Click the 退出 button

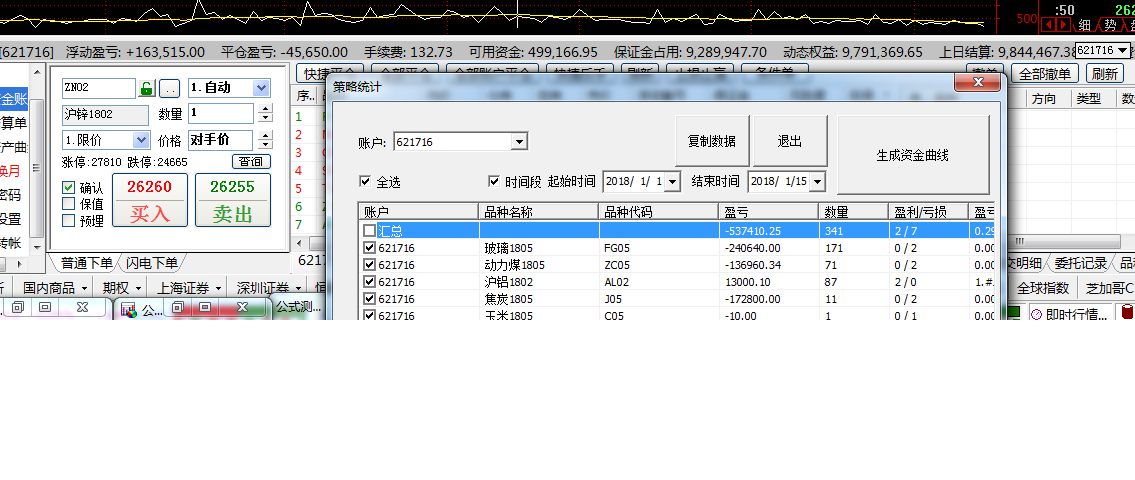tap(790, 142)
